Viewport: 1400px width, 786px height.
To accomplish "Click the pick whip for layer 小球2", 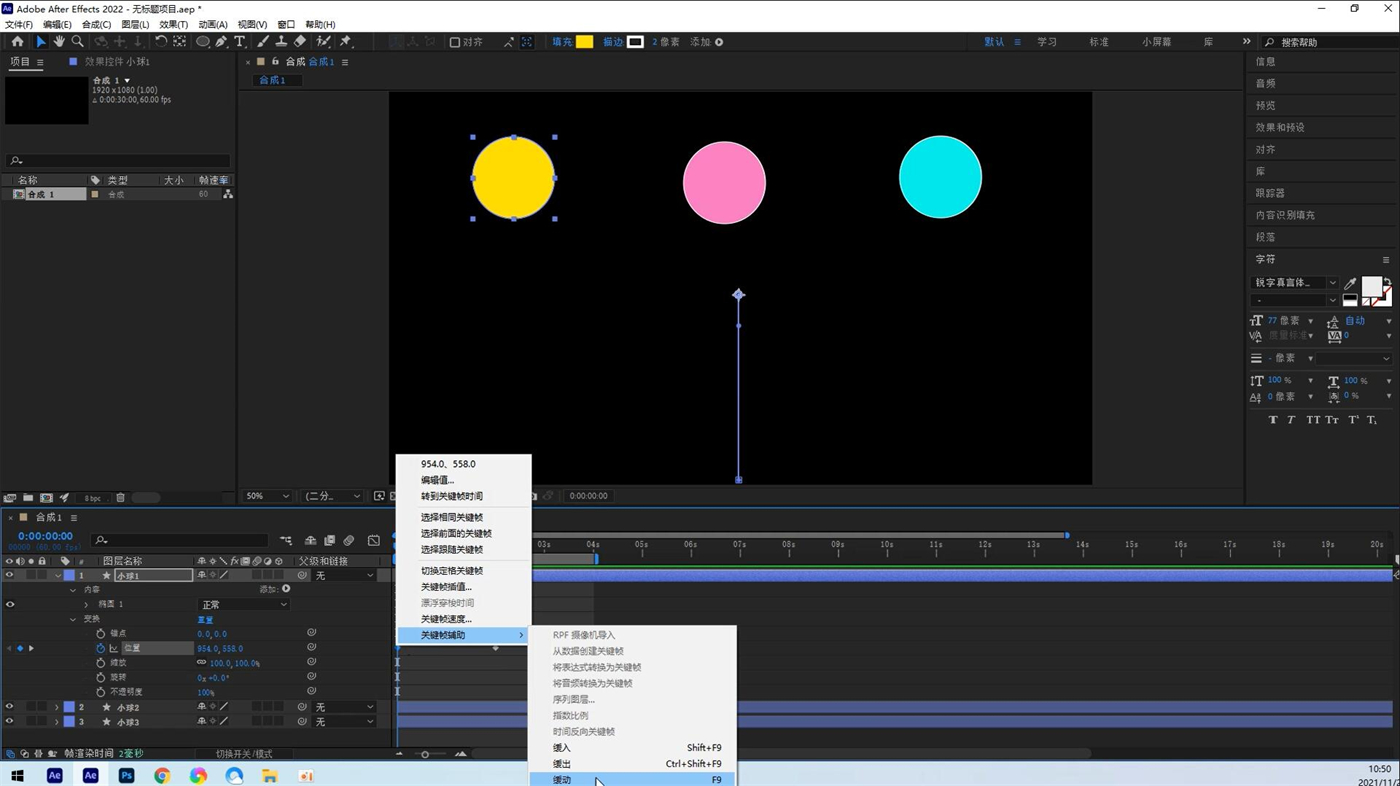I will [302, 707].
